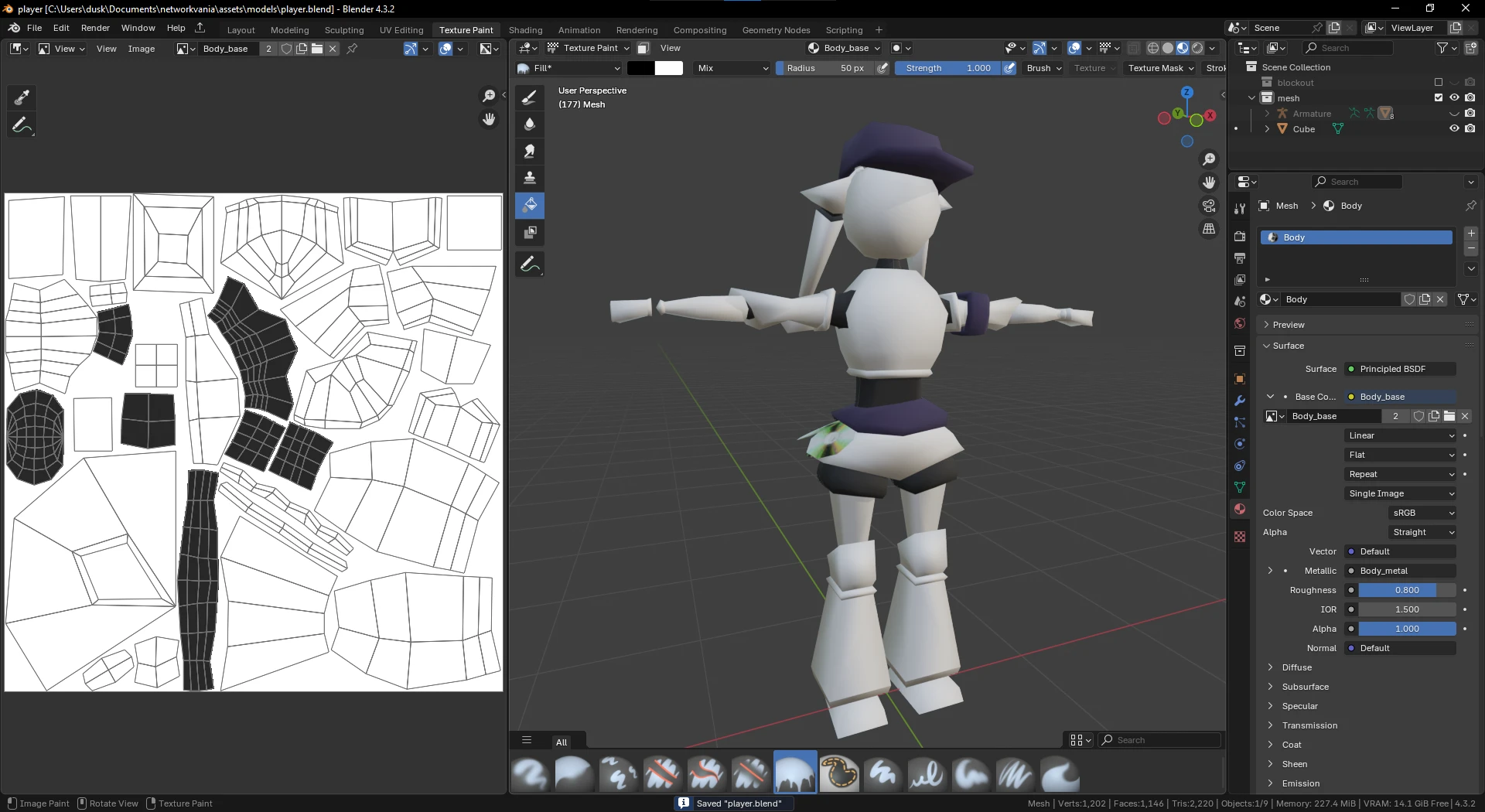Click the viewport pan hand icon
This screenshot has width=1485, height=812.
(x=1209, y=183)
